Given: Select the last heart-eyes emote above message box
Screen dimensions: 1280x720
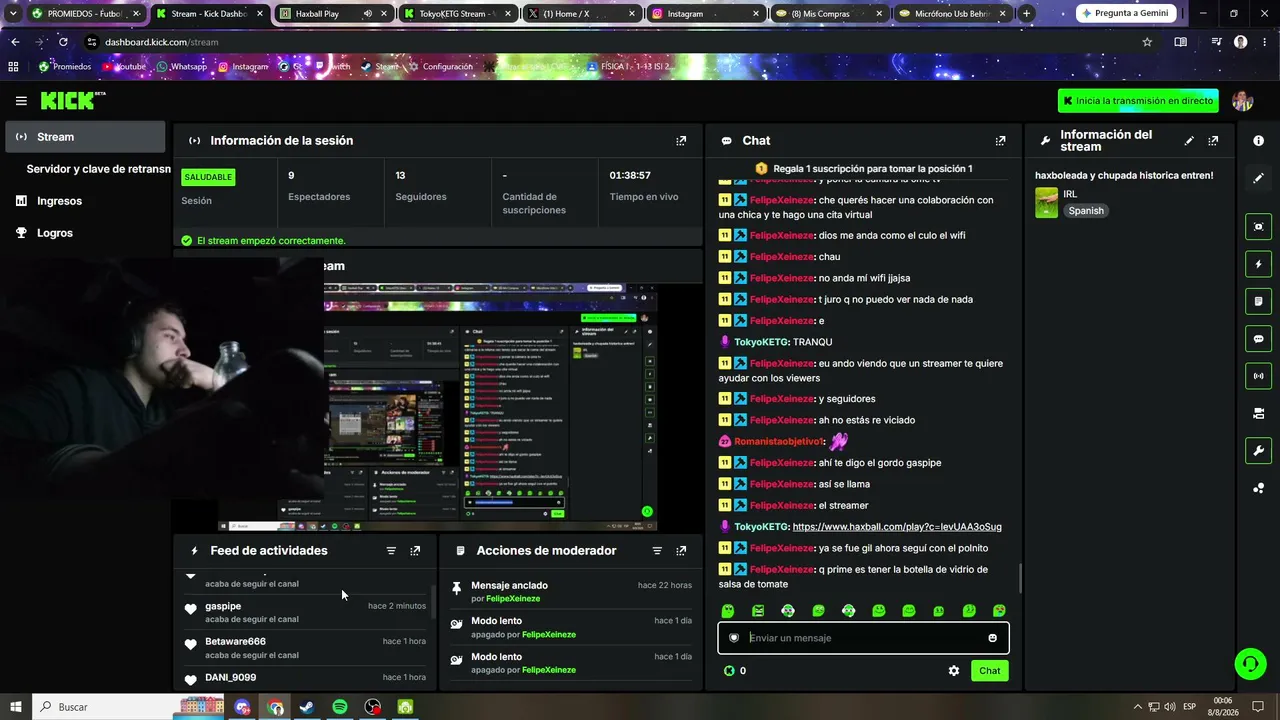Looking at the screenshot, I should point(999,611).
